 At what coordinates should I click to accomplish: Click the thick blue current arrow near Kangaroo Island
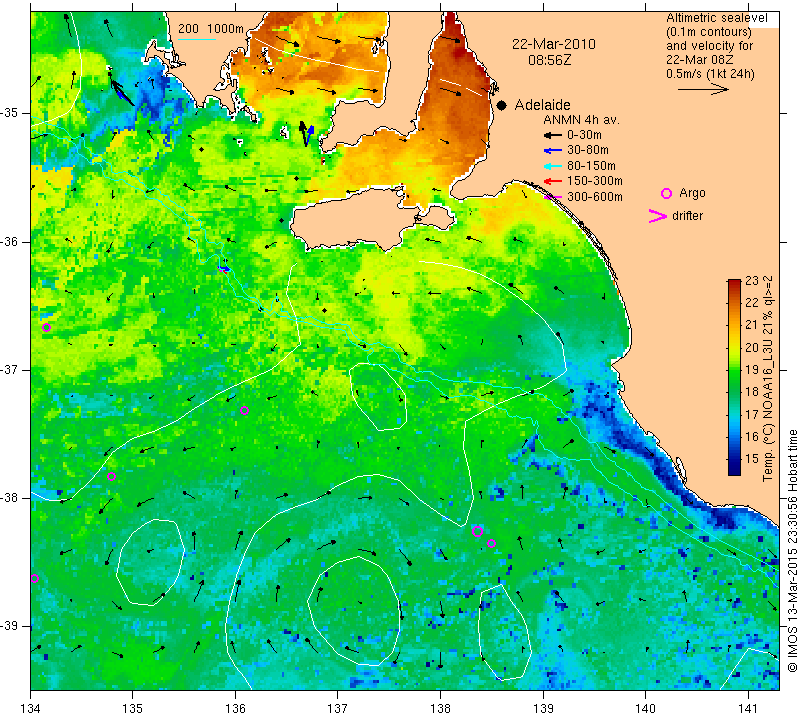[x=311, y=134]
